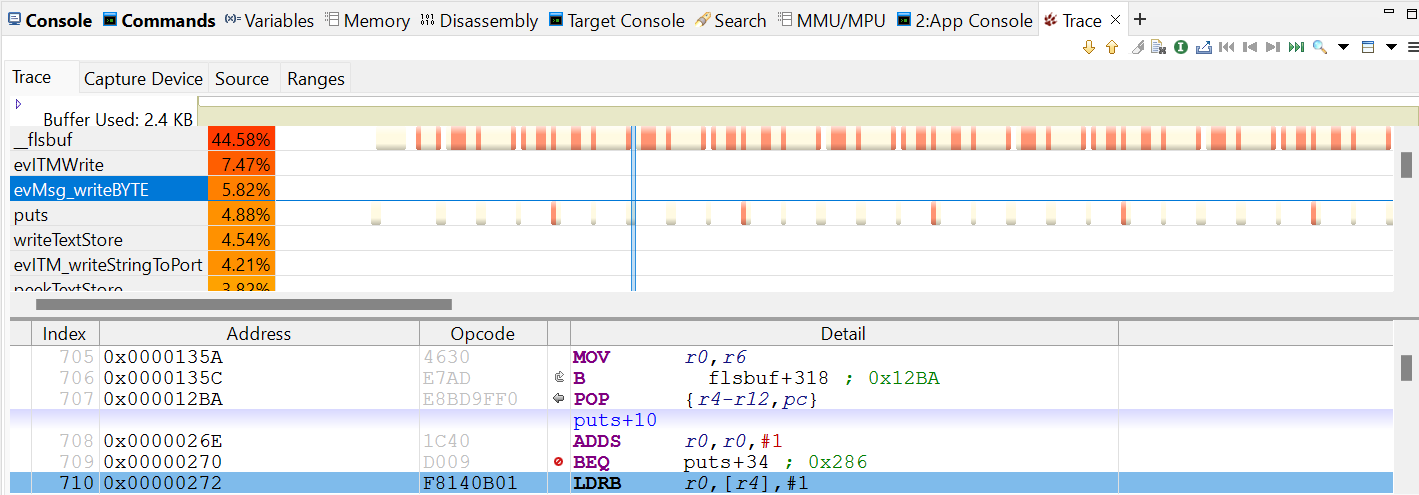The image size is (1419, 495).
Task: Click the green circular I icon
Action: click(x=1181, y=47)
